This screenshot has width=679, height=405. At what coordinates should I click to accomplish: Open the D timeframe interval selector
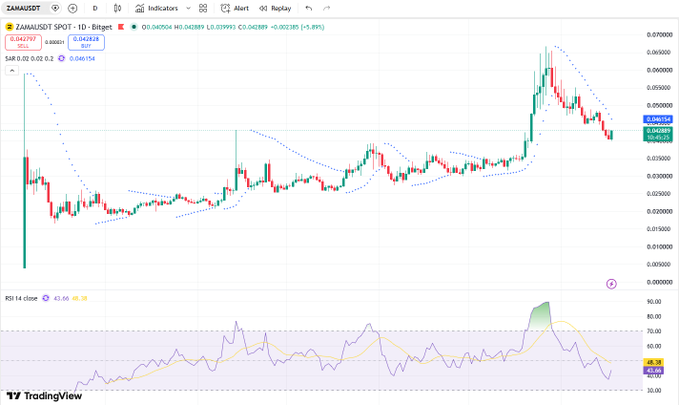pyautogui.click(x=95, y=8)
